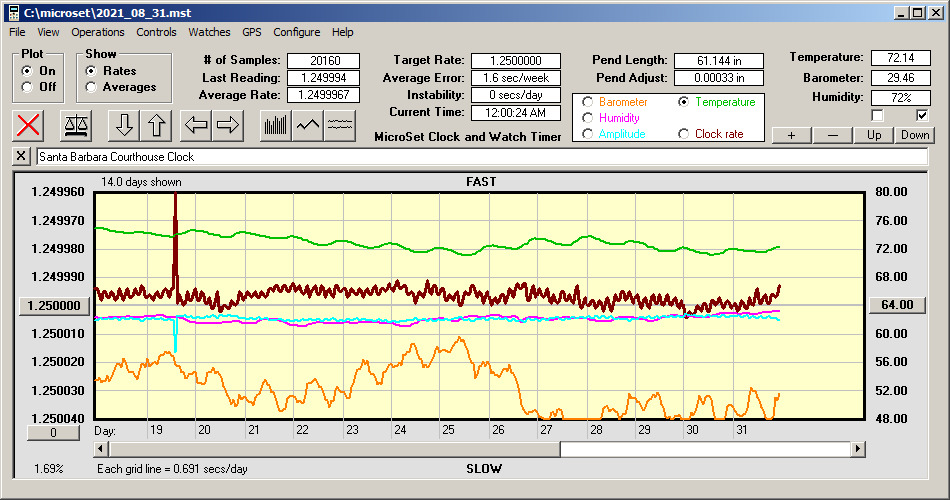Viewport: 950px width, 500px height.
Task: Click the plus (+) button
Action: point(791,135)
